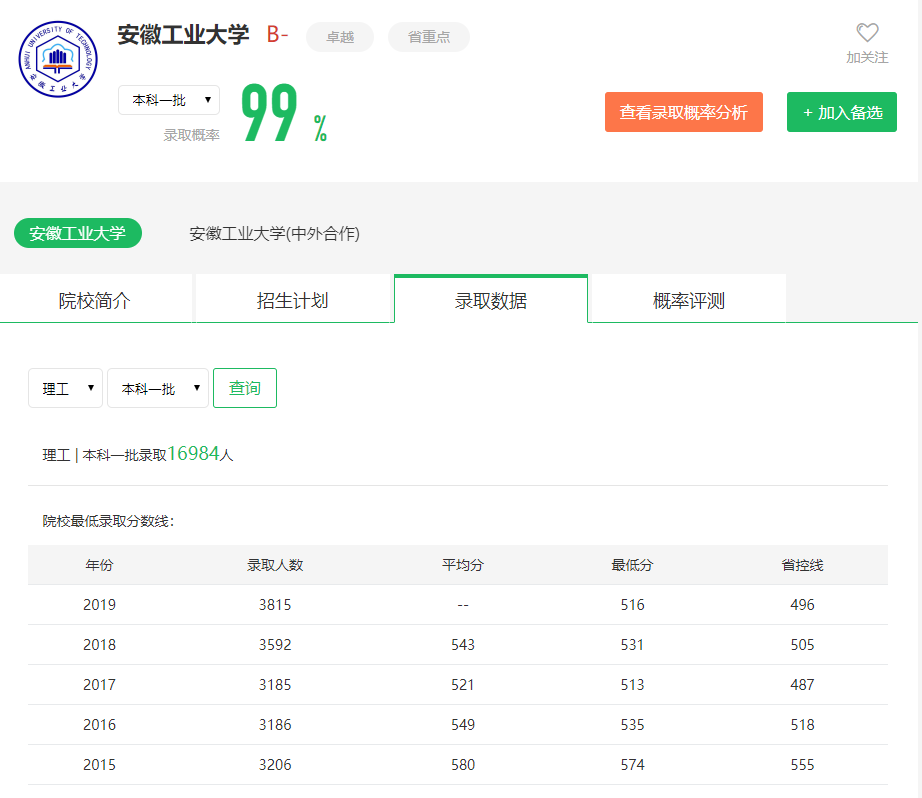Click the 2018 year cell
922x798 pixels.
click(99, 645)
